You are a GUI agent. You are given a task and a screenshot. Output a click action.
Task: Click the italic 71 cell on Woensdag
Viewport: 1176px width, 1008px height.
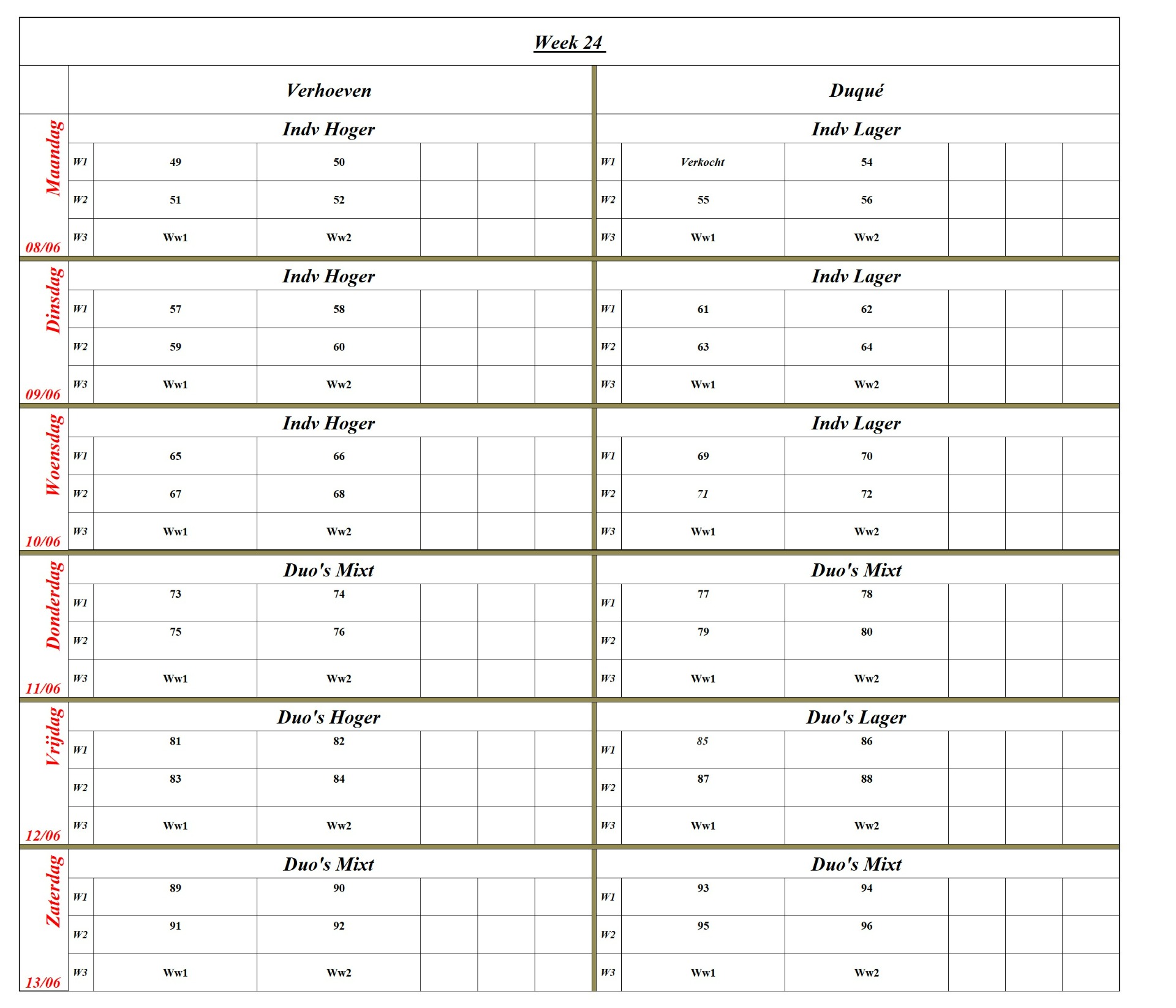pos(703,494)
